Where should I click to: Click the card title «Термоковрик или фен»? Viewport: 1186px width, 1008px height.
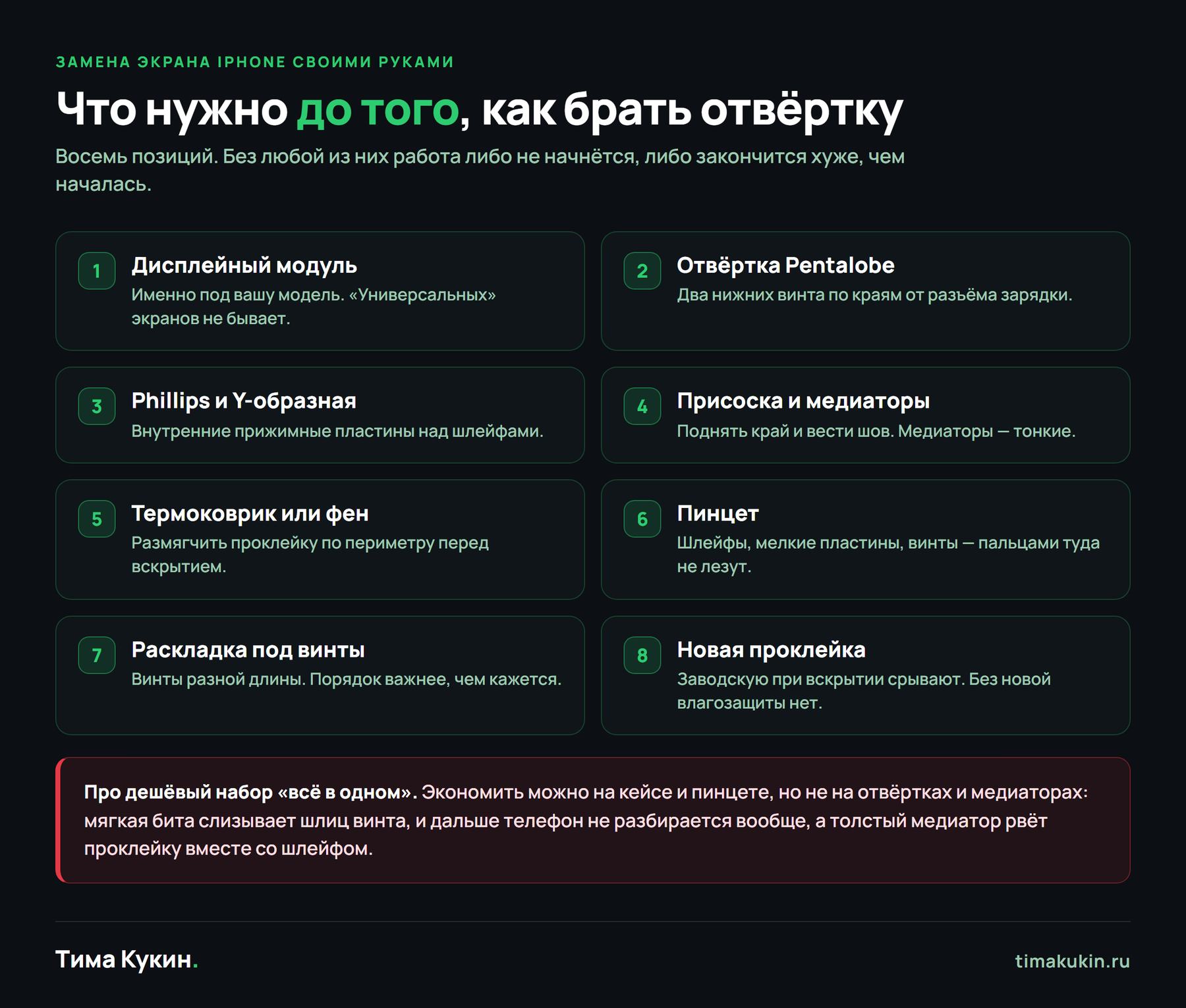[x=250, y=513]
